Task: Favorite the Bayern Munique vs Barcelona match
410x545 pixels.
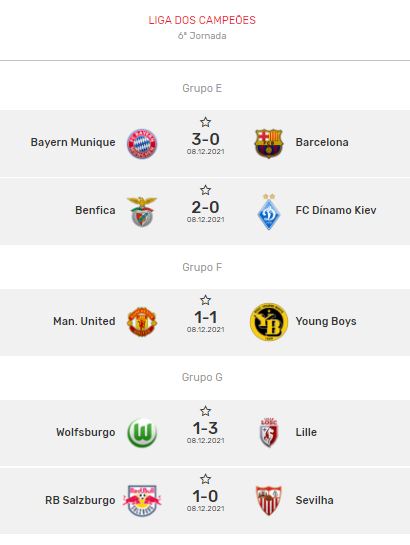Action: [205, 122]
